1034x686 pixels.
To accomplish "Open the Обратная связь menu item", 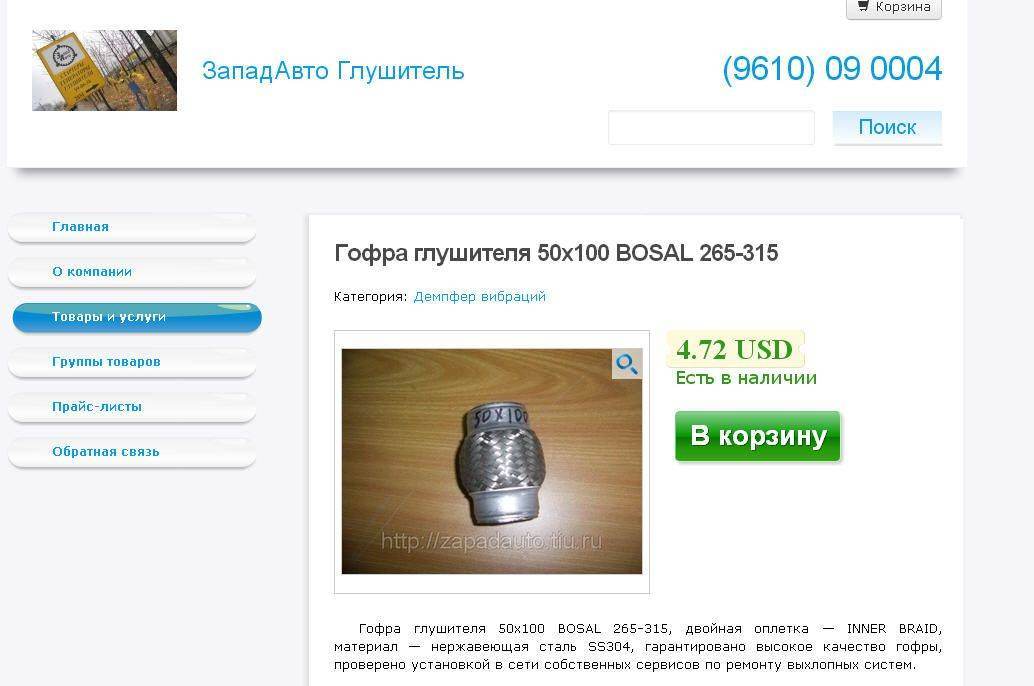I will pyautogui.click(x=132, y=452).
